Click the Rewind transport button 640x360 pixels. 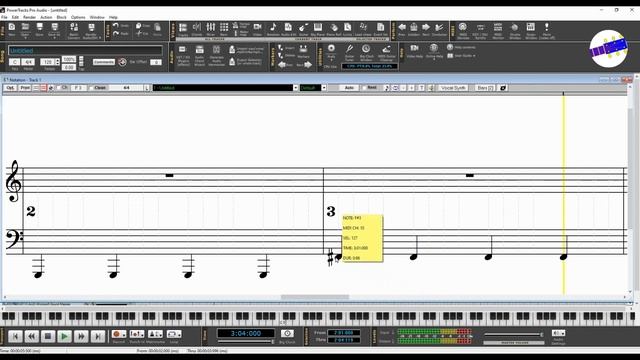pyautogui.click(x=31, y=336)
